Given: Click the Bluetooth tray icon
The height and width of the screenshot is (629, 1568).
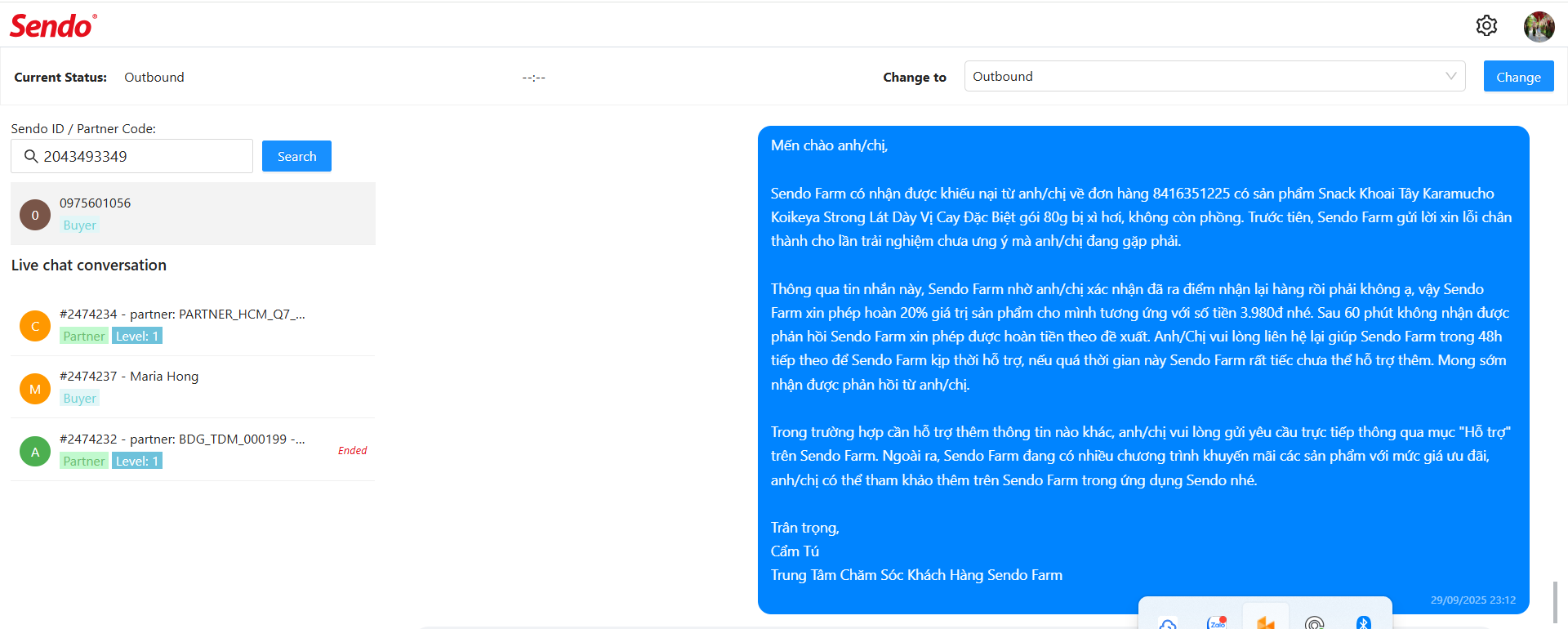Looking at the screenshot, I should pos(1363,622).
